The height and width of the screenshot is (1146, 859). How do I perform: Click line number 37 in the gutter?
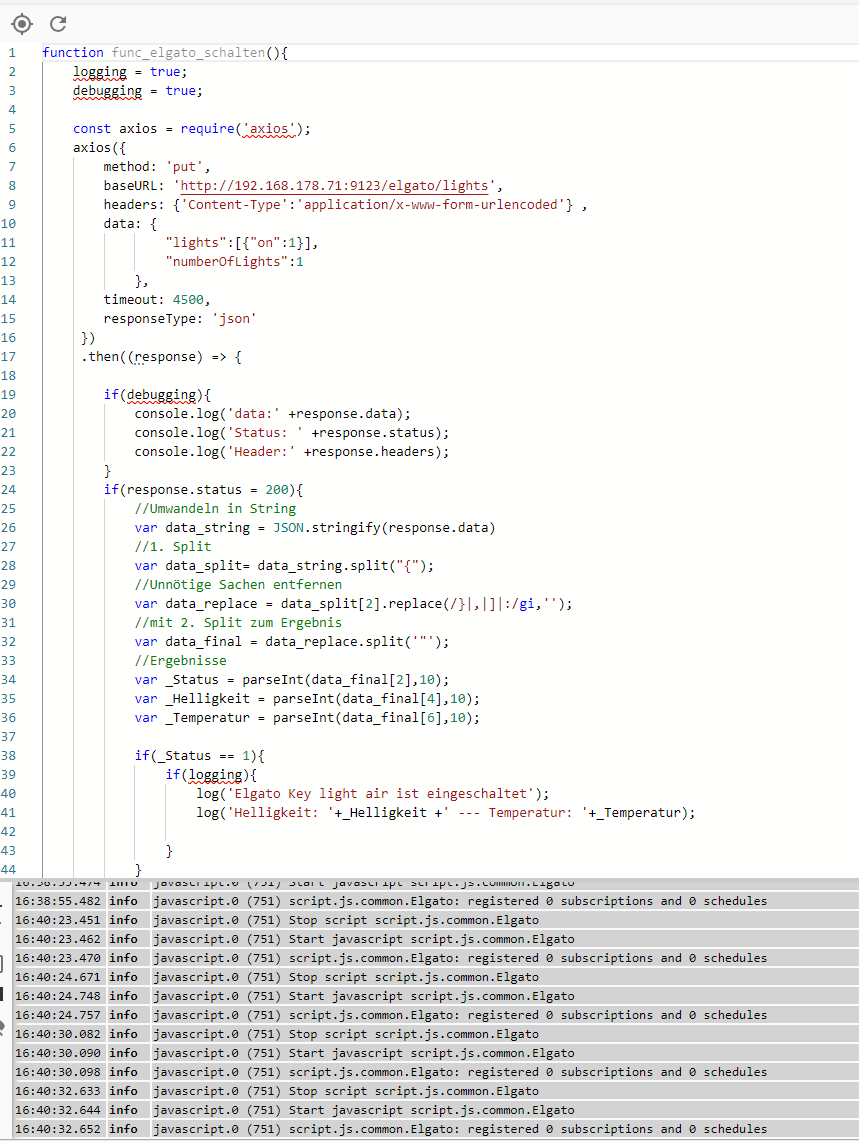(8, 737)
